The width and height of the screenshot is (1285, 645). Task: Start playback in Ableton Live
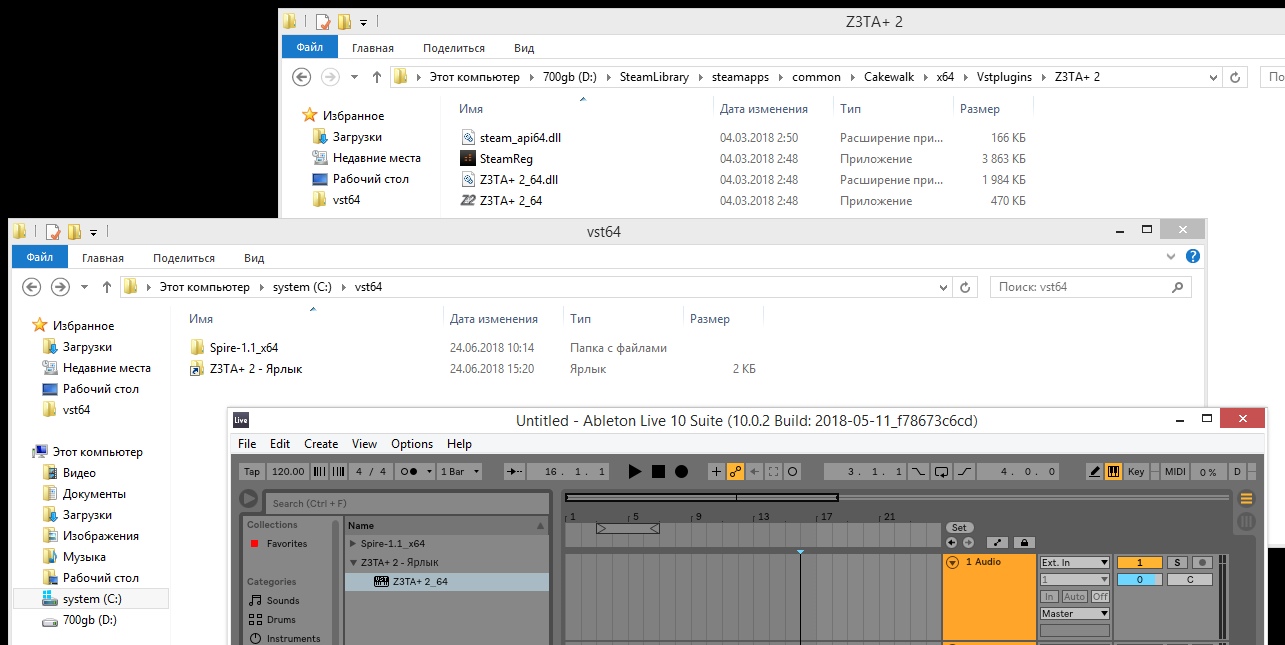[x=635, y=471]
